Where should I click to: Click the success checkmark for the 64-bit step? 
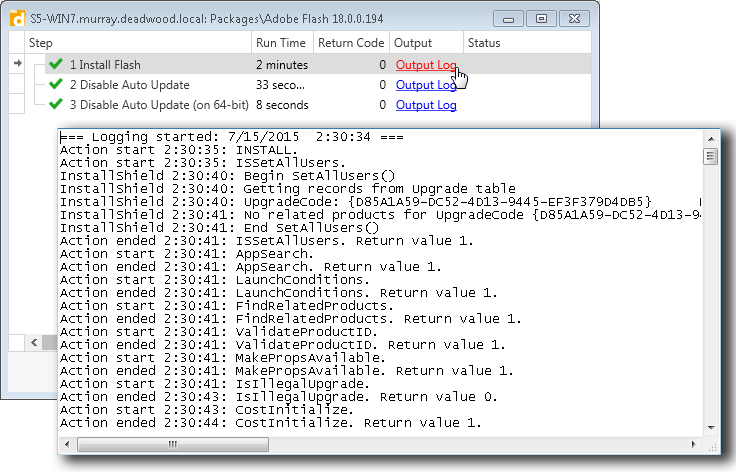click(x=55, y=105)
